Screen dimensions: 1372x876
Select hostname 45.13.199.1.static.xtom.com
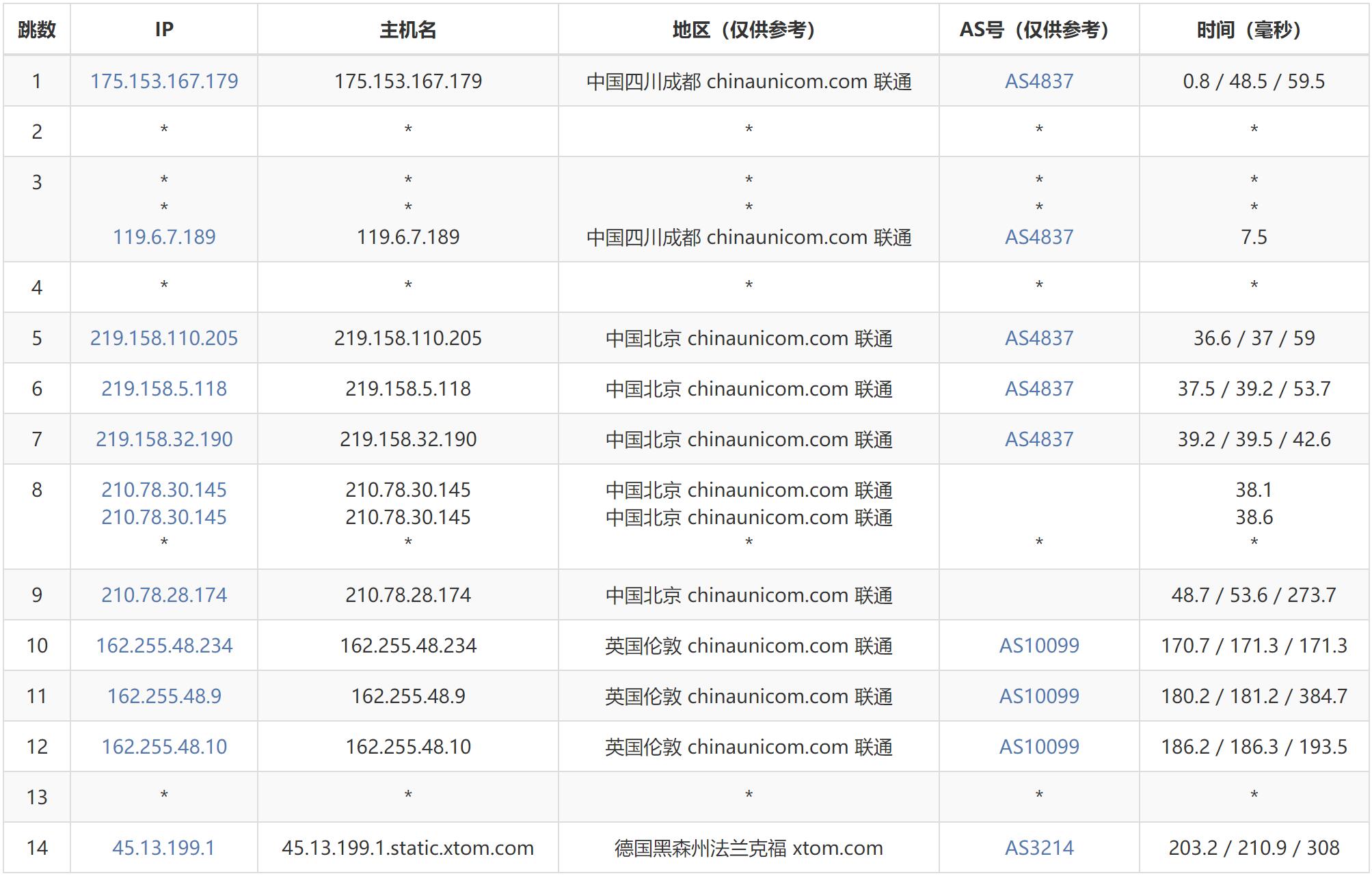(x=408, y=848)
